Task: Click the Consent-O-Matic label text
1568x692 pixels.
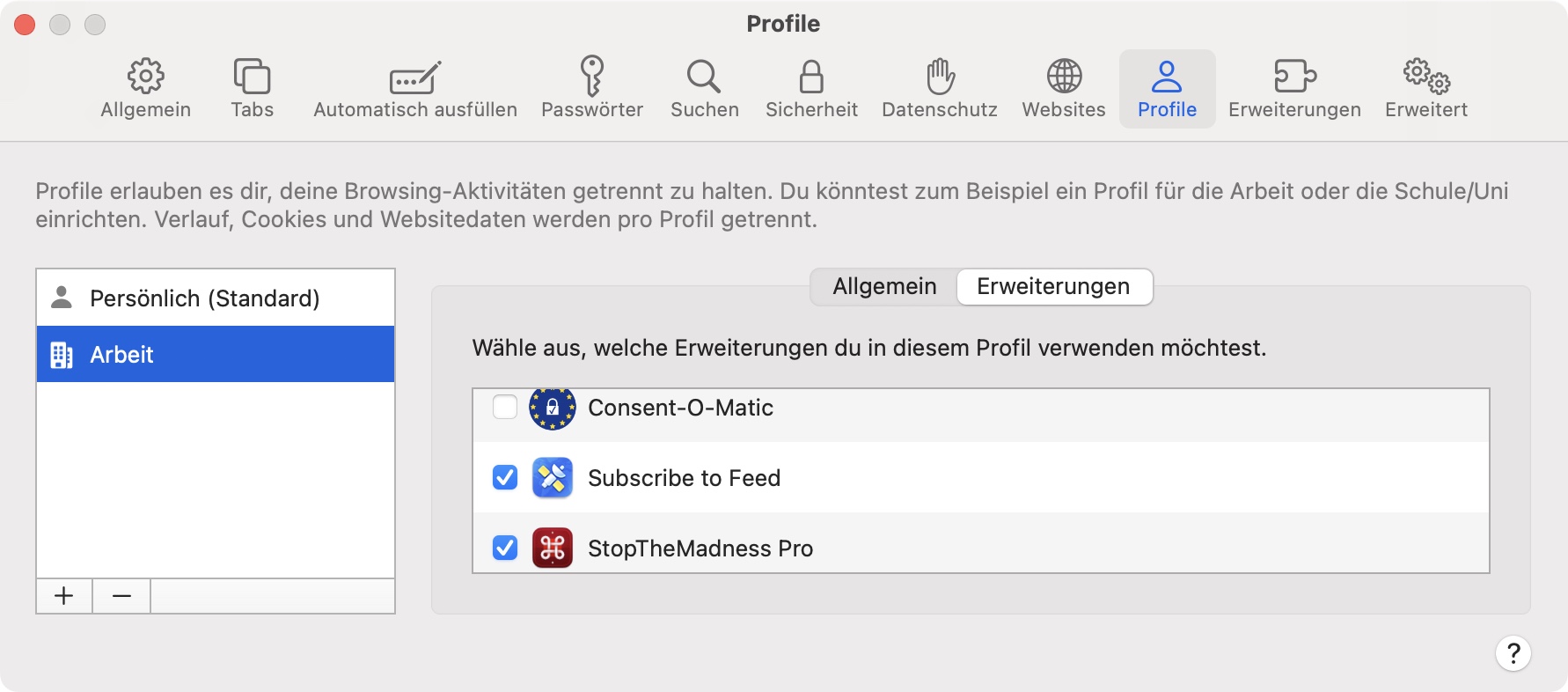Action: click(x=680, y=408)
